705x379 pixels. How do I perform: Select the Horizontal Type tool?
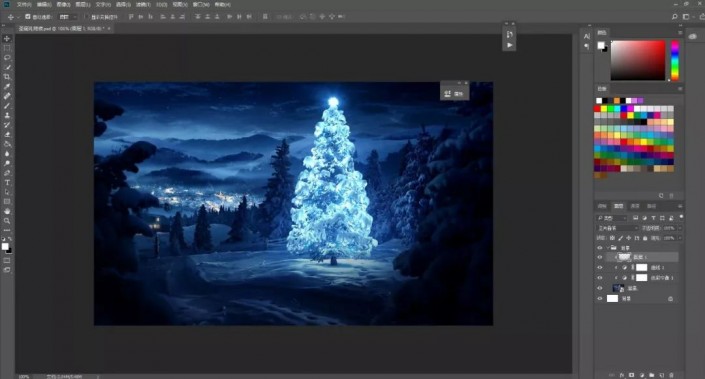point(7,183)
